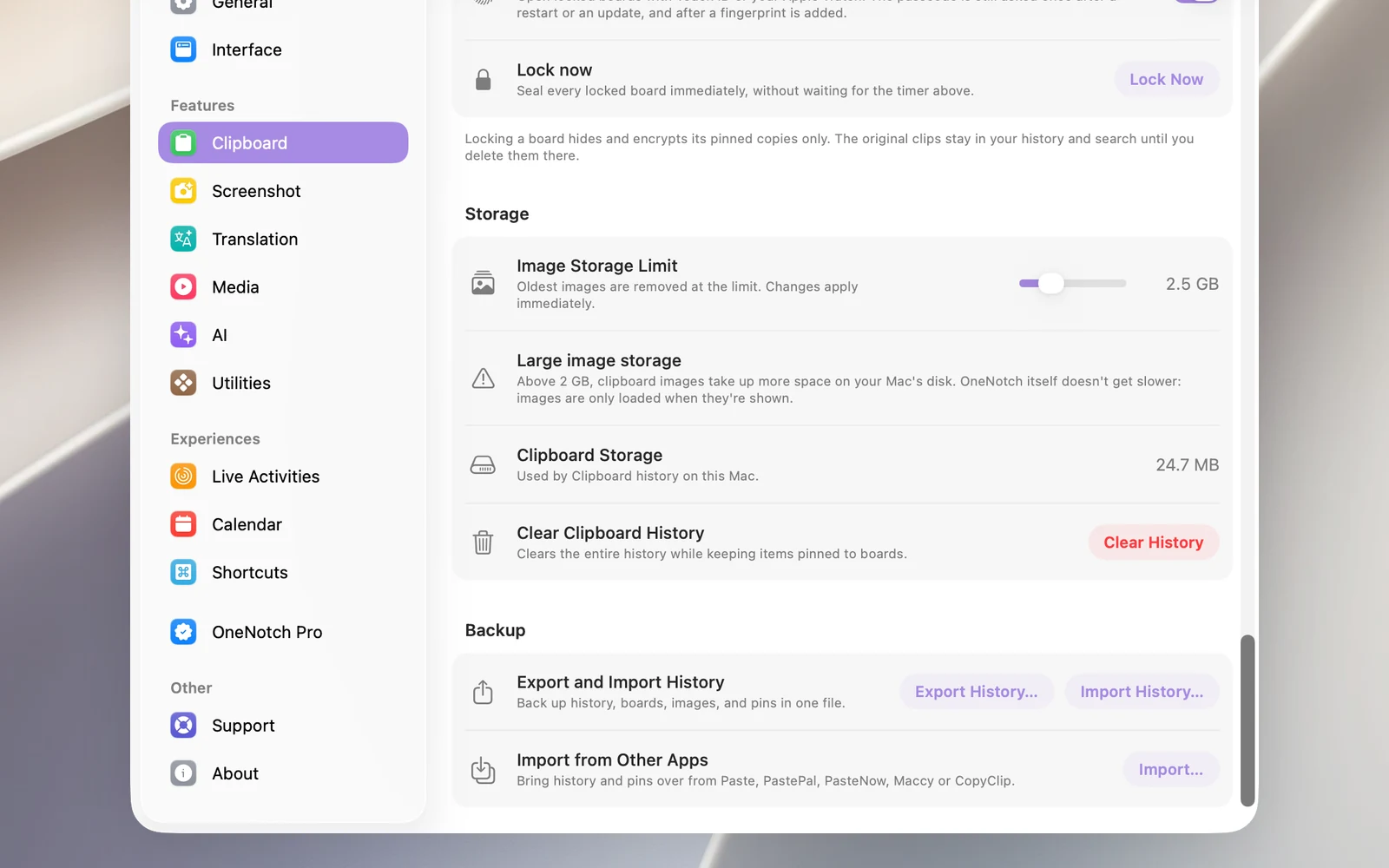Open the Support lifebuoy icon
The height and width of the screenshot is (868, 1389).
click(x=183, y=725)
